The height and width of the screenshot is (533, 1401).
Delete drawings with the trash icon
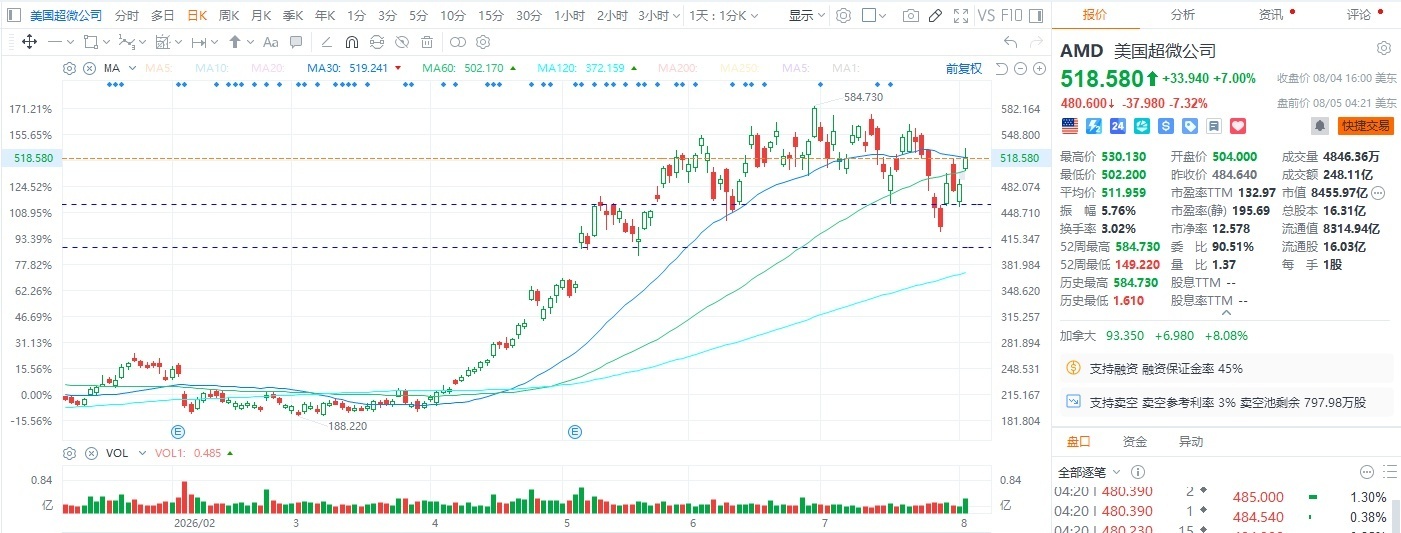click(427, 42)
